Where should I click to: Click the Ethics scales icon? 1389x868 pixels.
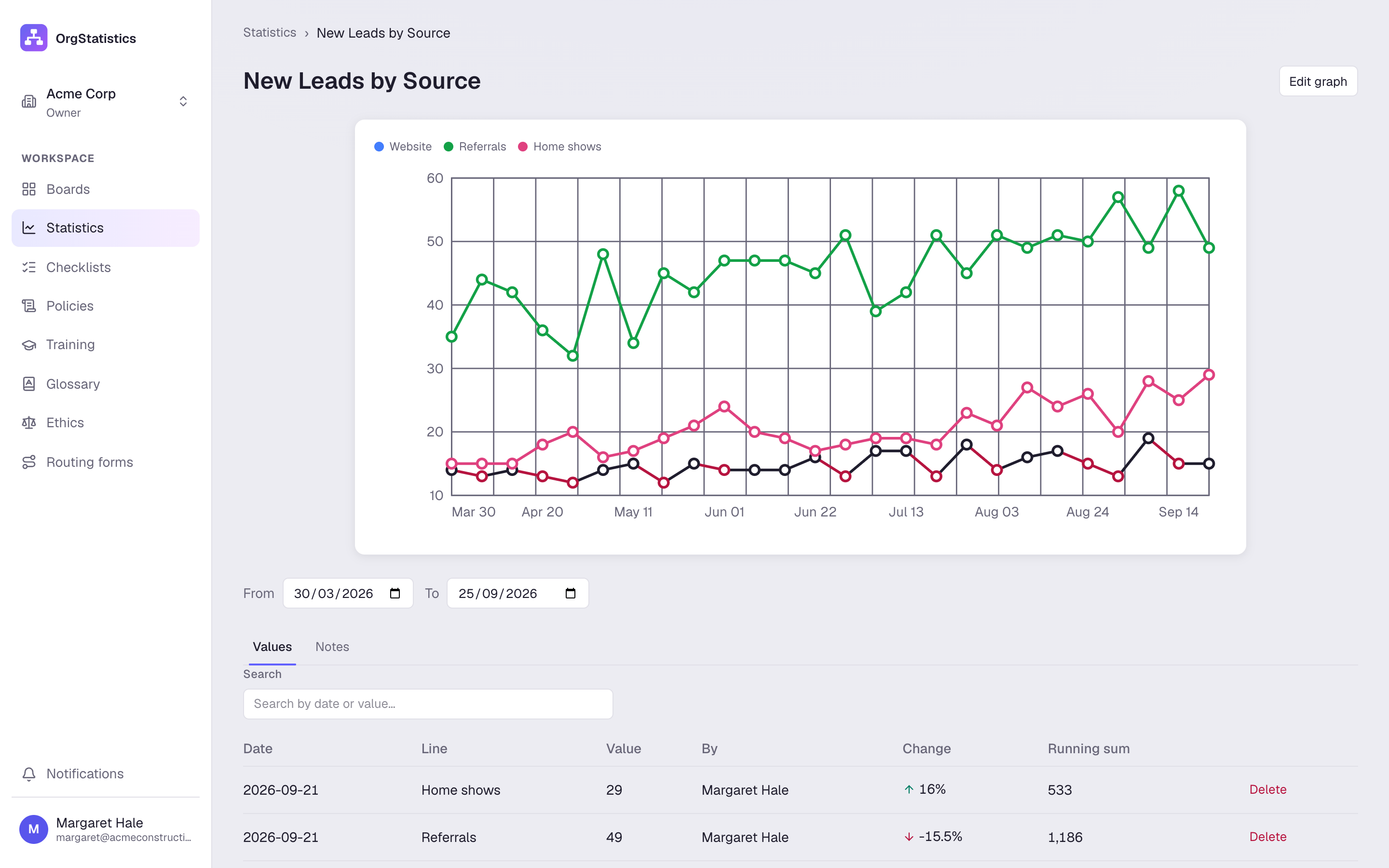[29, 422]
